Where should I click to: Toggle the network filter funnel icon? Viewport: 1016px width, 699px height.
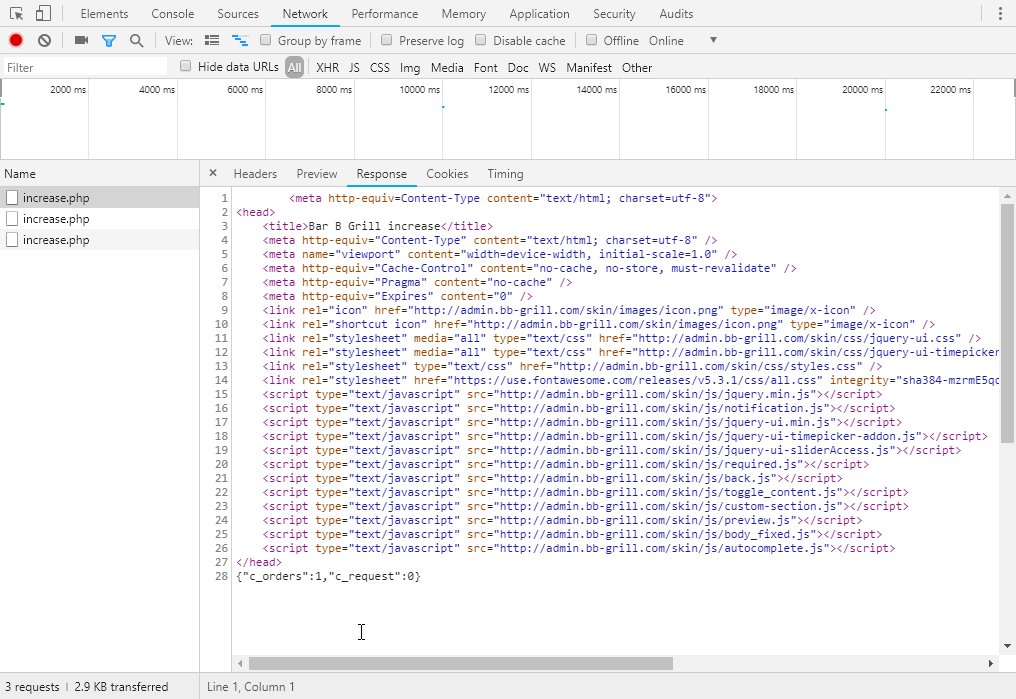(109, 40)
